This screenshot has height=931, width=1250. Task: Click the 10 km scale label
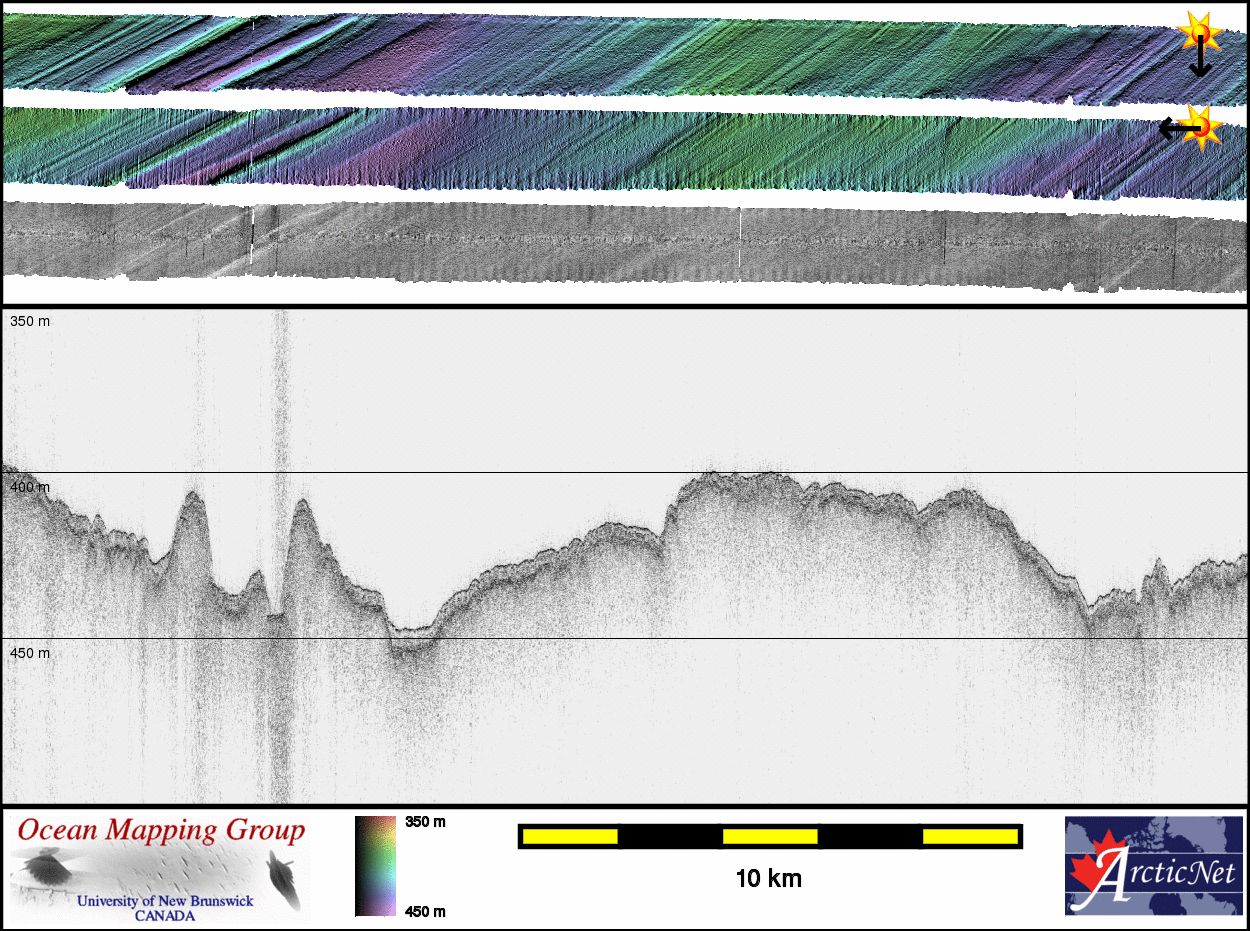click(768, 879)
